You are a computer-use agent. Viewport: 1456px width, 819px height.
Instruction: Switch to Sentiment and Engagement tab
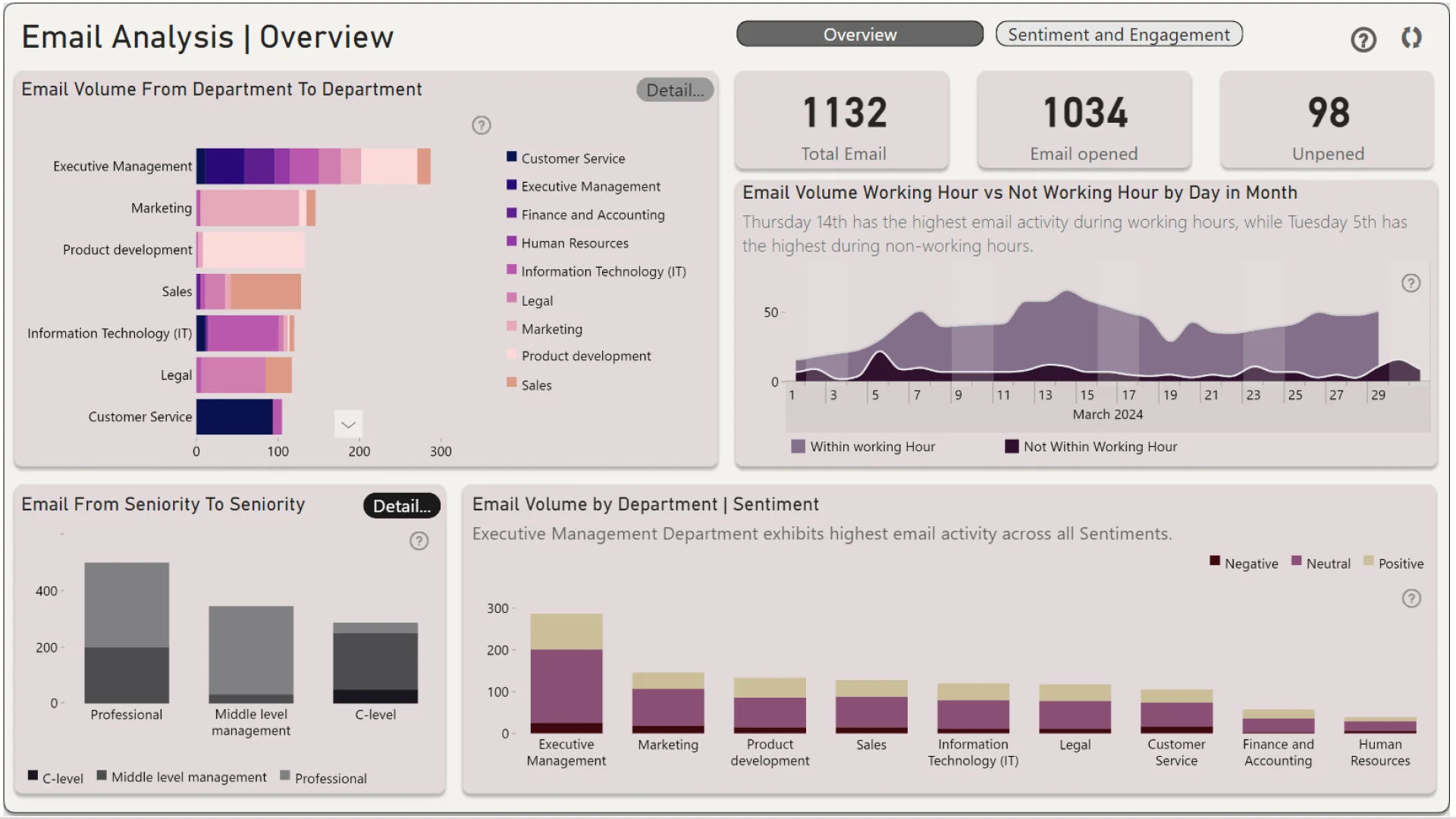(x=1119, y=34)
